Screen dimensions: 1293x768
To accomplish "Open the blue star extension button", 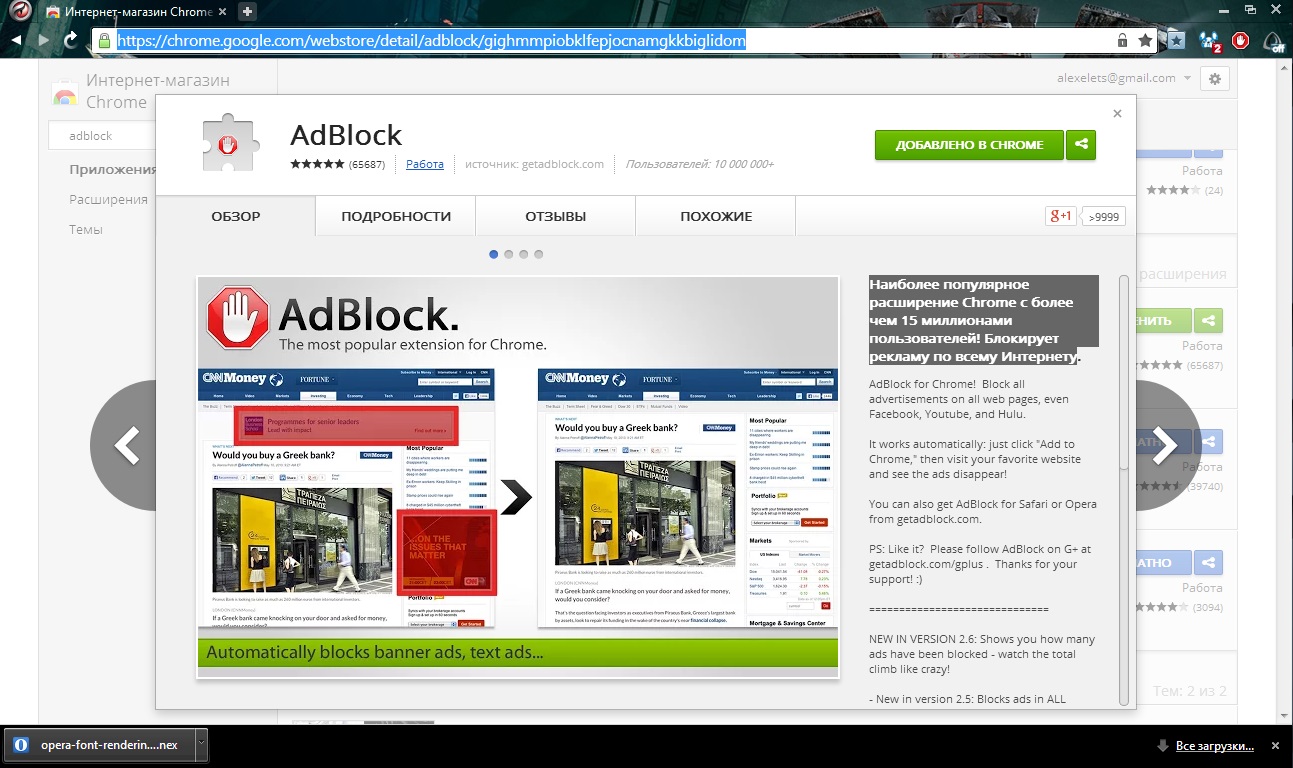I will [1177, 41].
